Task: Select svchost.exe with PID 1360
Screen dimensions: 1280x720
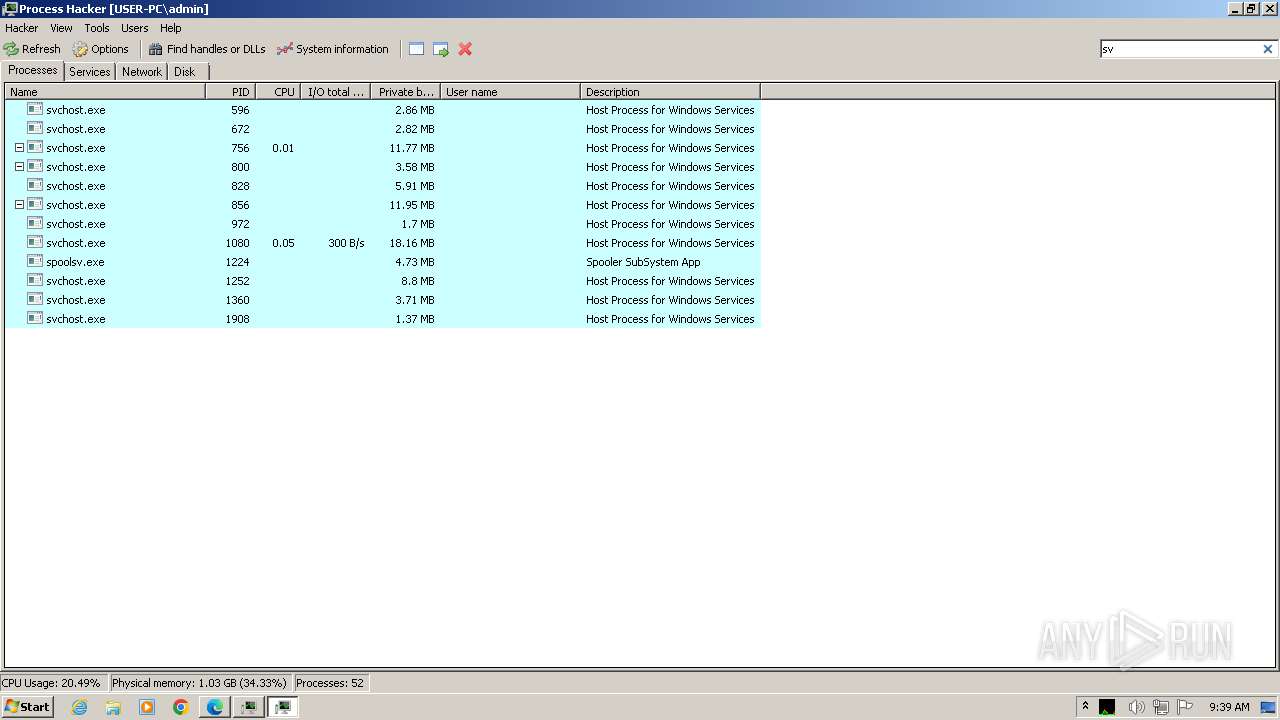Action: (x=383, y=300)
